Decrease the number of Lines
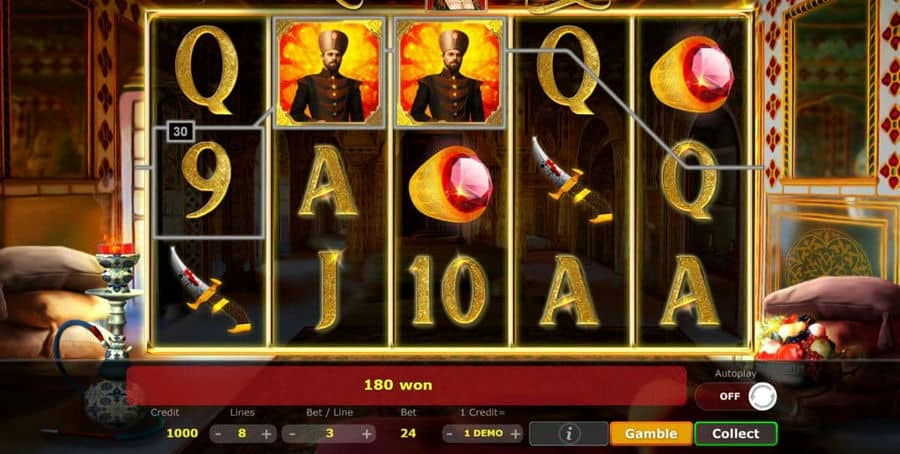 pos(218,433)
